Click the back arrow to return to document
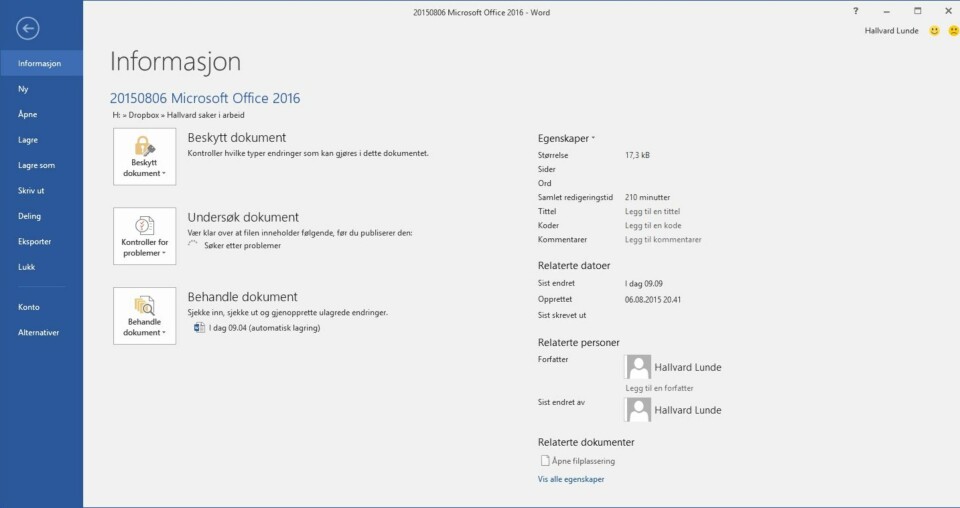Screen dimensions: 960x508 [28, 29]
